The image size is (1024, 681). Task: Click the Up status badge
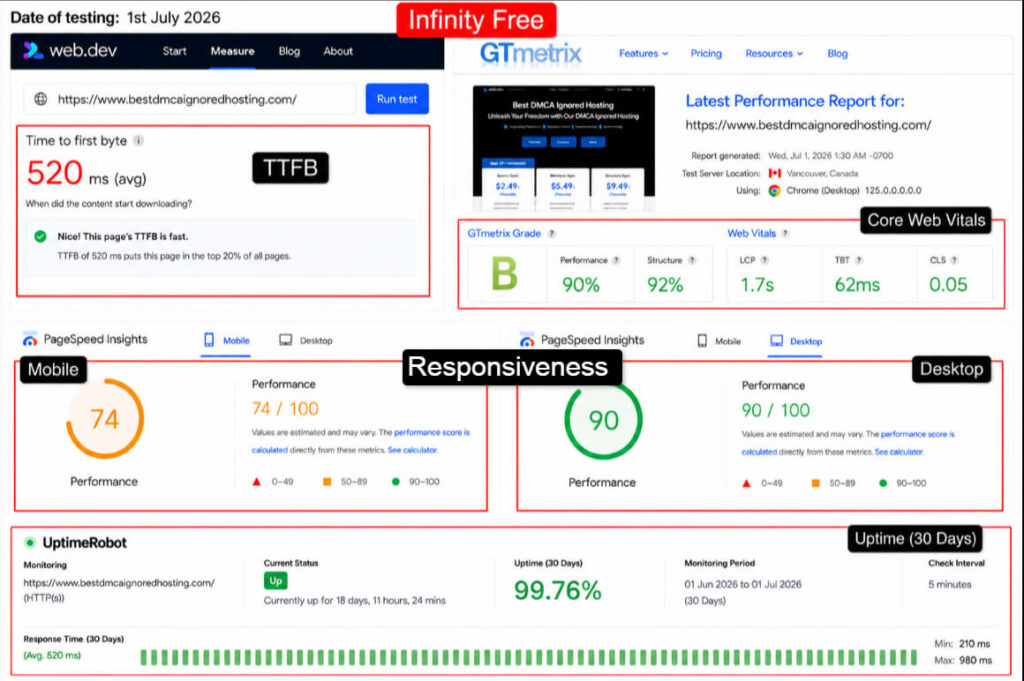(x=276, y=580)
